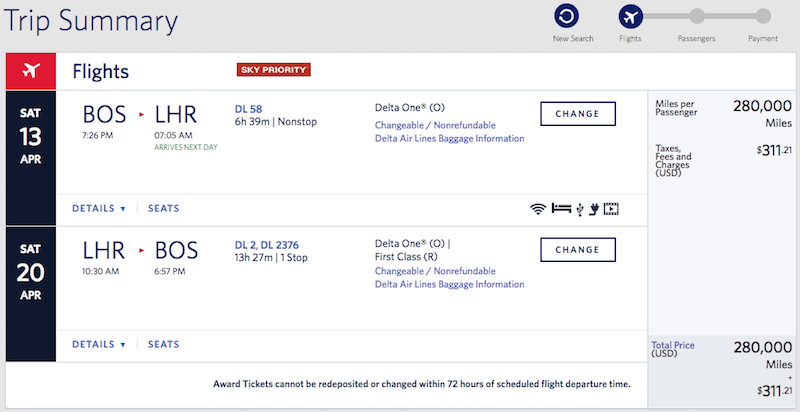Click the ARRIVES NEXT DAY note
Screen dimensions: 800x412
tap(186, 148)
